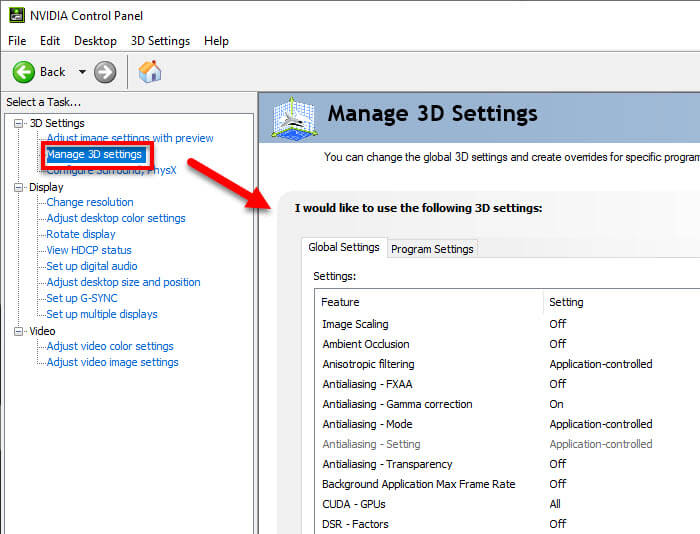The image size is (700, 534).
Task: Open Set up digital audio
Action: click(92, 267)
